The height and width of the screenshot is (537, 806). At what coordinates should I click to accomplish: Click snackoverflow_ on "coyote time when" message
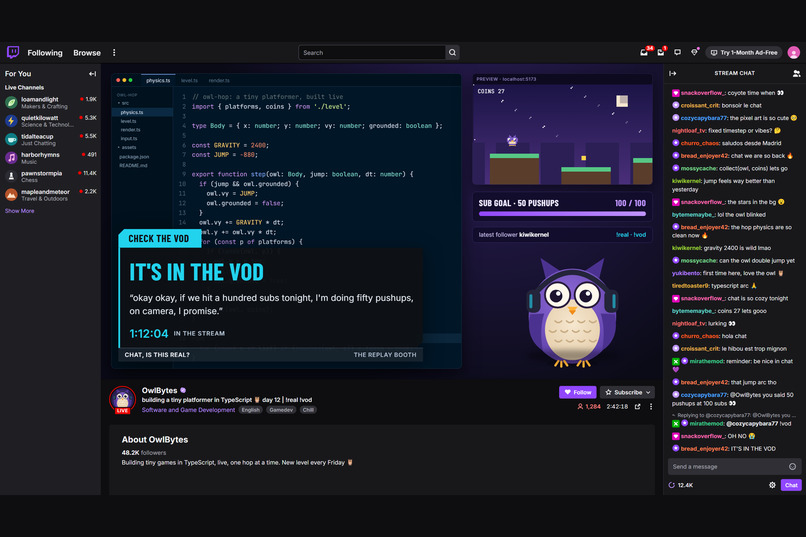point(703,93)
